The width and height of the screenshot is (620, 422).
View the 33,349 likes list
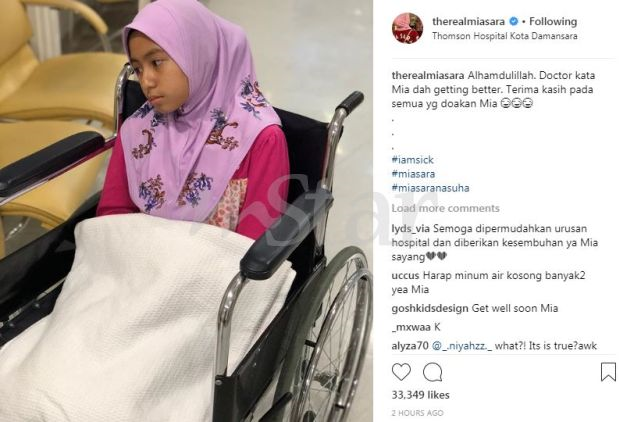click(x=420, y=395)
